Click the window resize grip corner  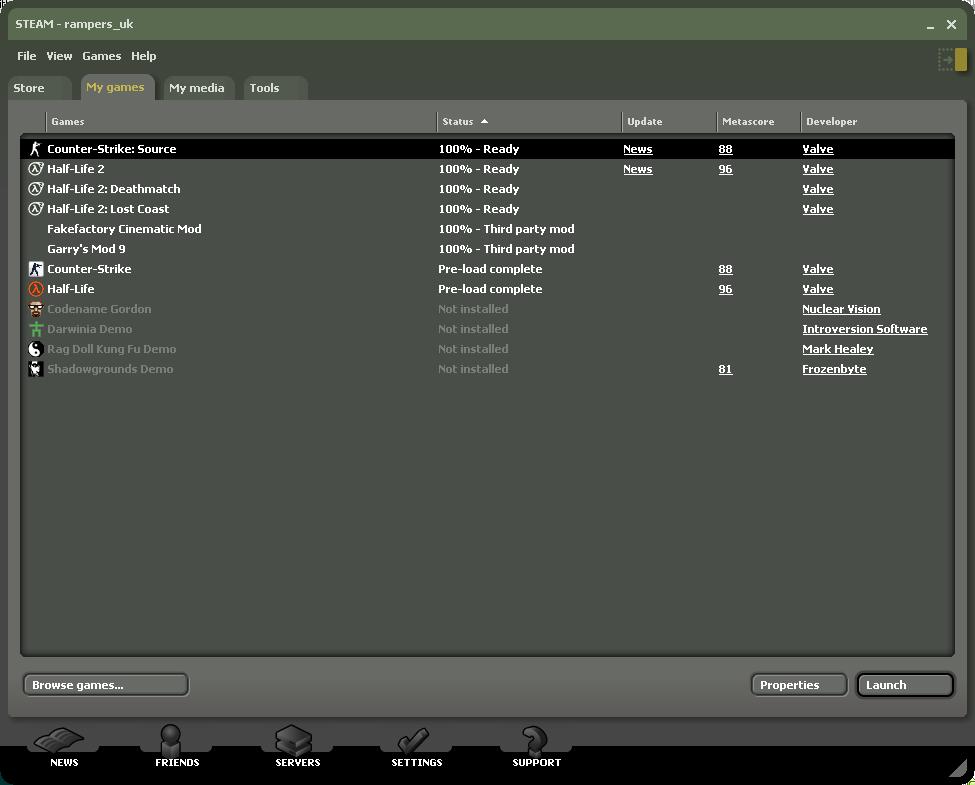tap(958, 769)
